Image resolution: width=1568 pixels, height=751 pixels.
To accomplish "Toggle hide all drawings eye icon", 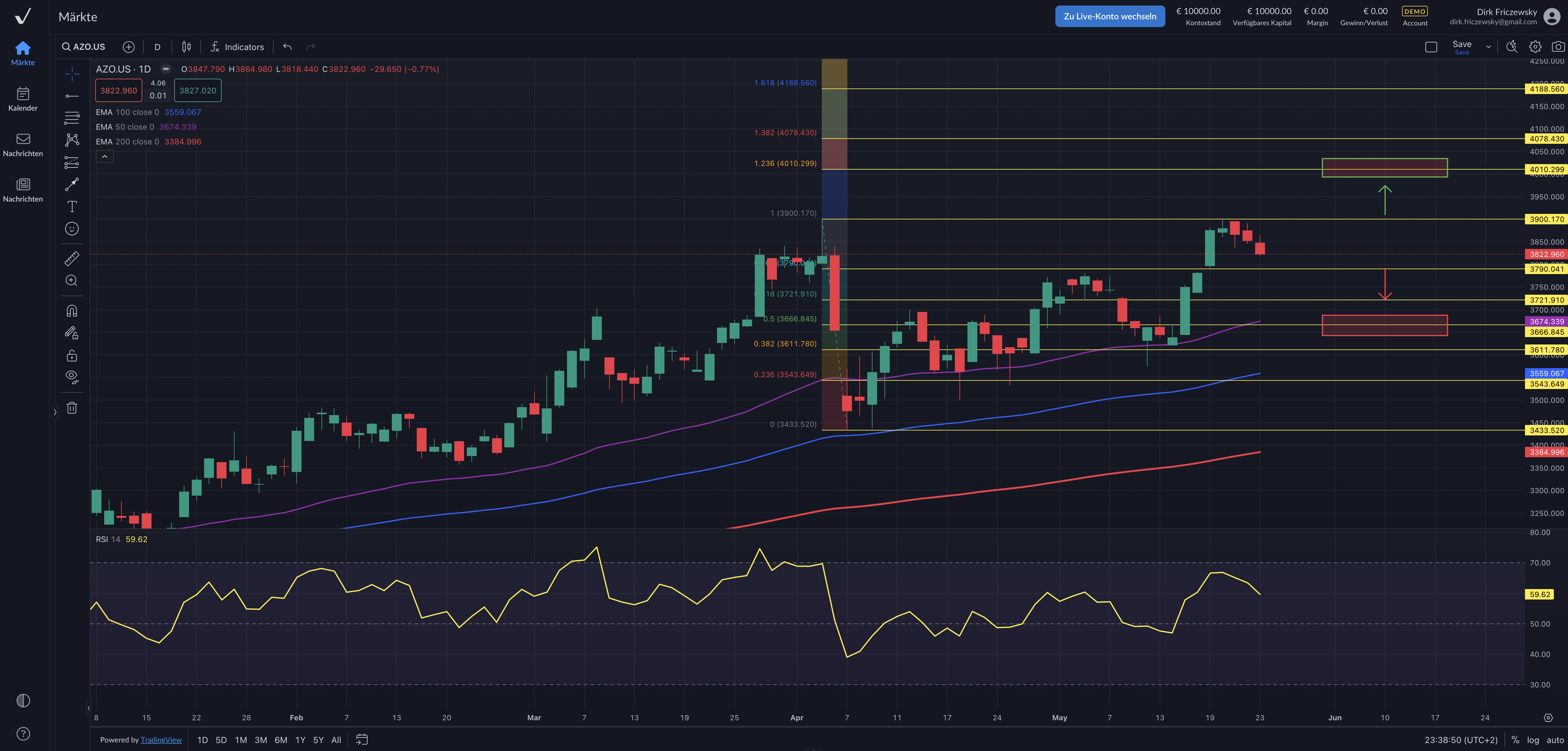I will [x=72, y=377].
